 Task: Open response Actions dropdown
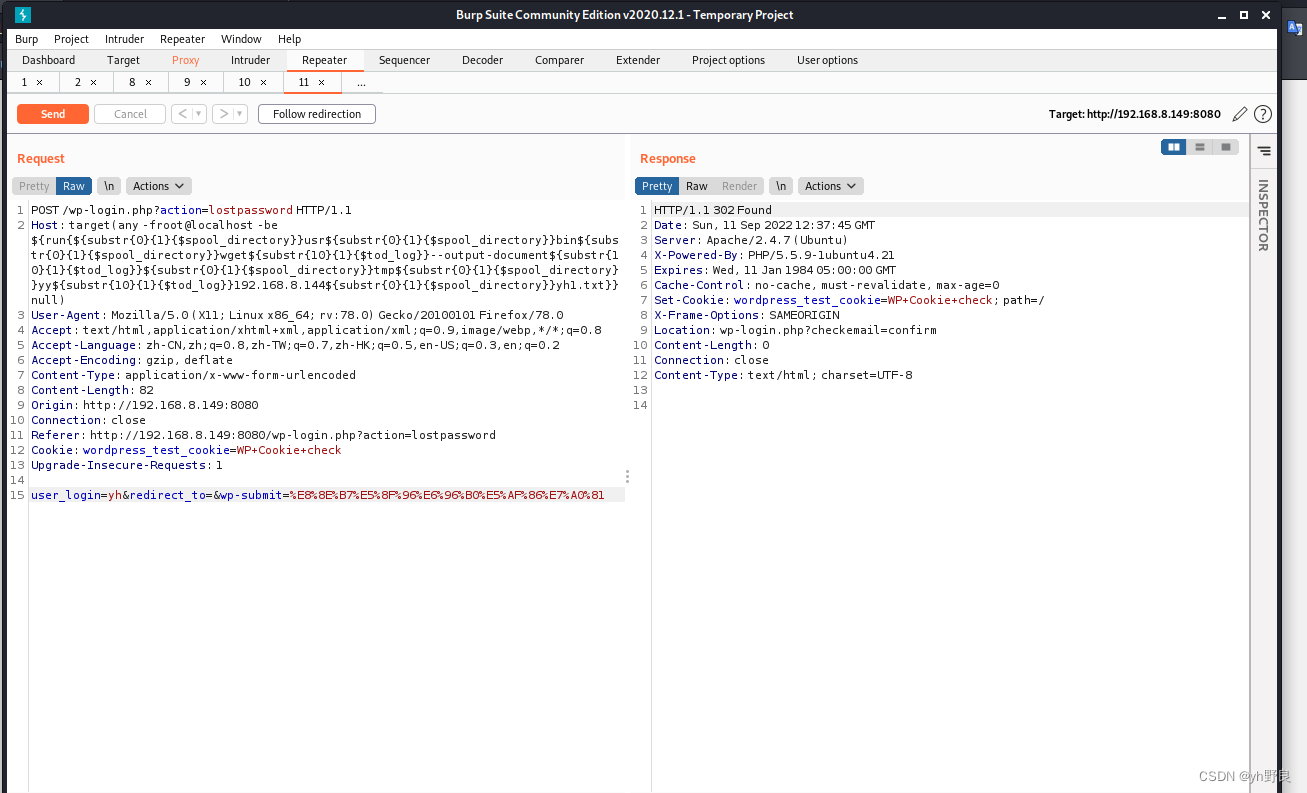(831, 186)
